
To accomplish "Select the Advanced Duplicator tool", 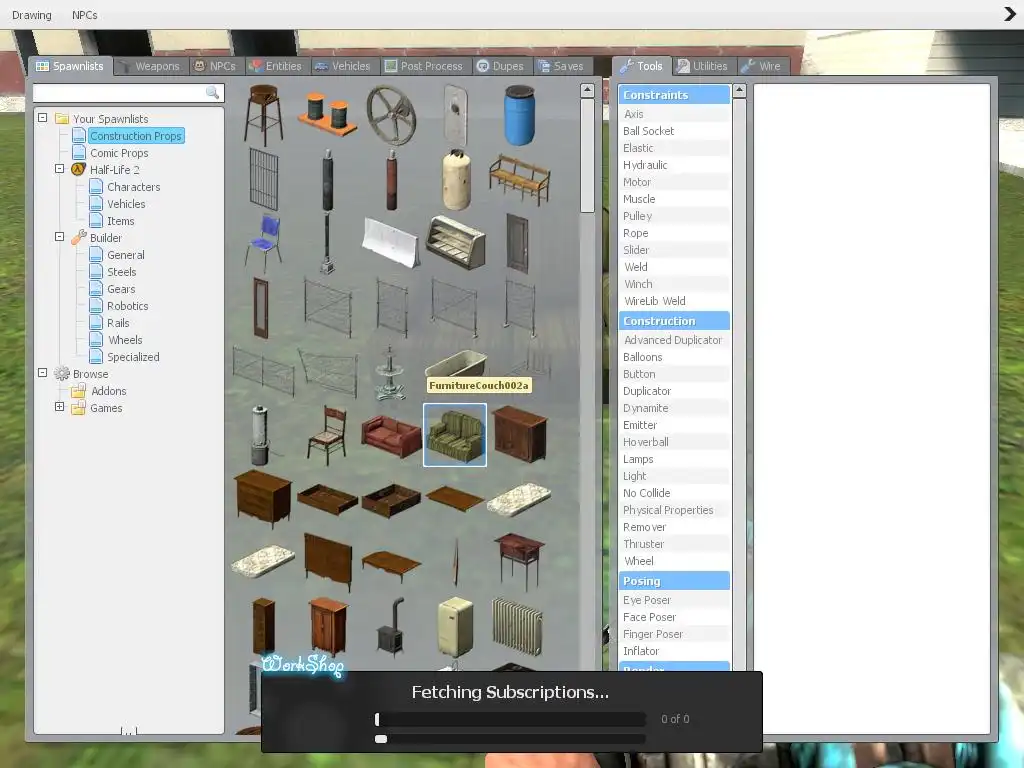I will coord(674,340).
